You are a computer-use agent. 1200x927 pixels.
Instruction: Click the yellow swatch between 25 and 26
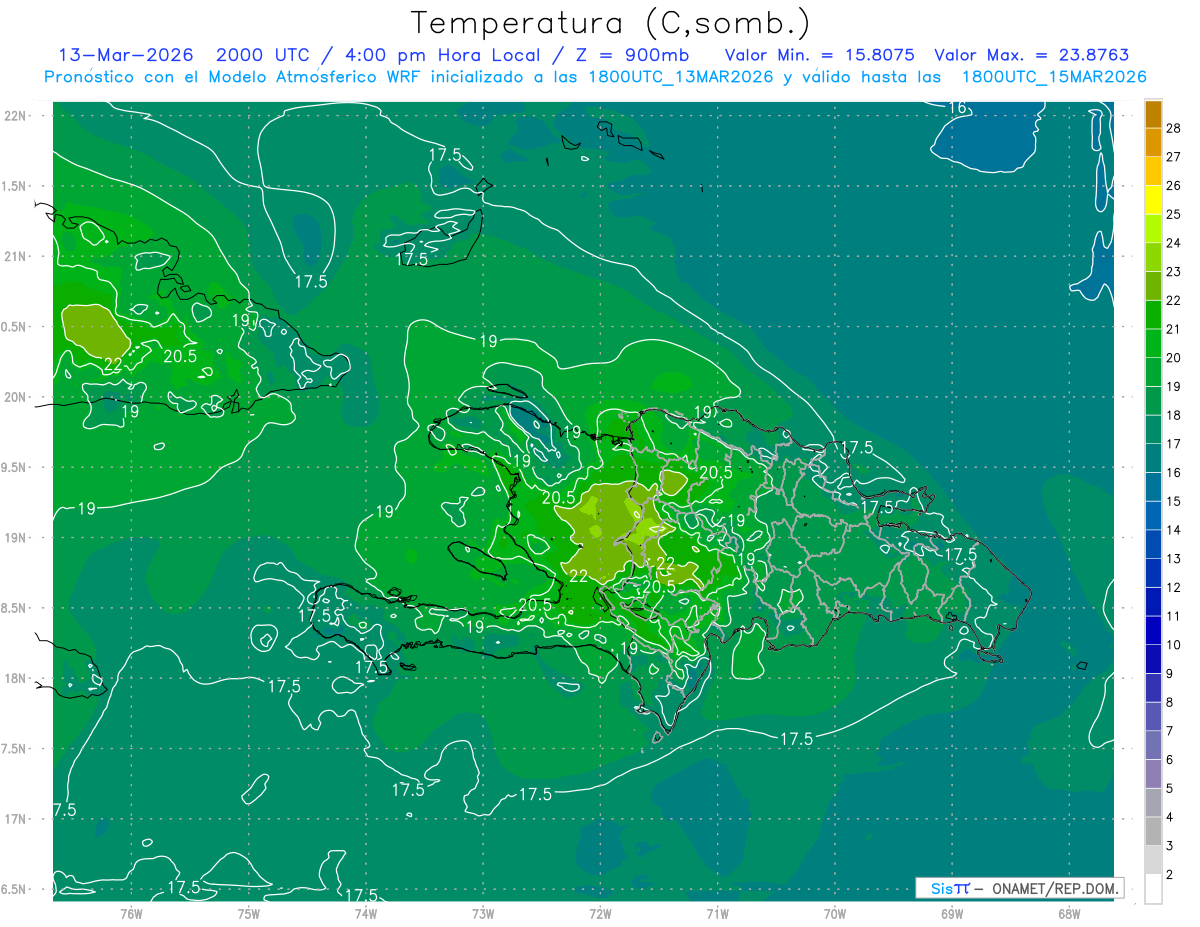coord(1153,200)
